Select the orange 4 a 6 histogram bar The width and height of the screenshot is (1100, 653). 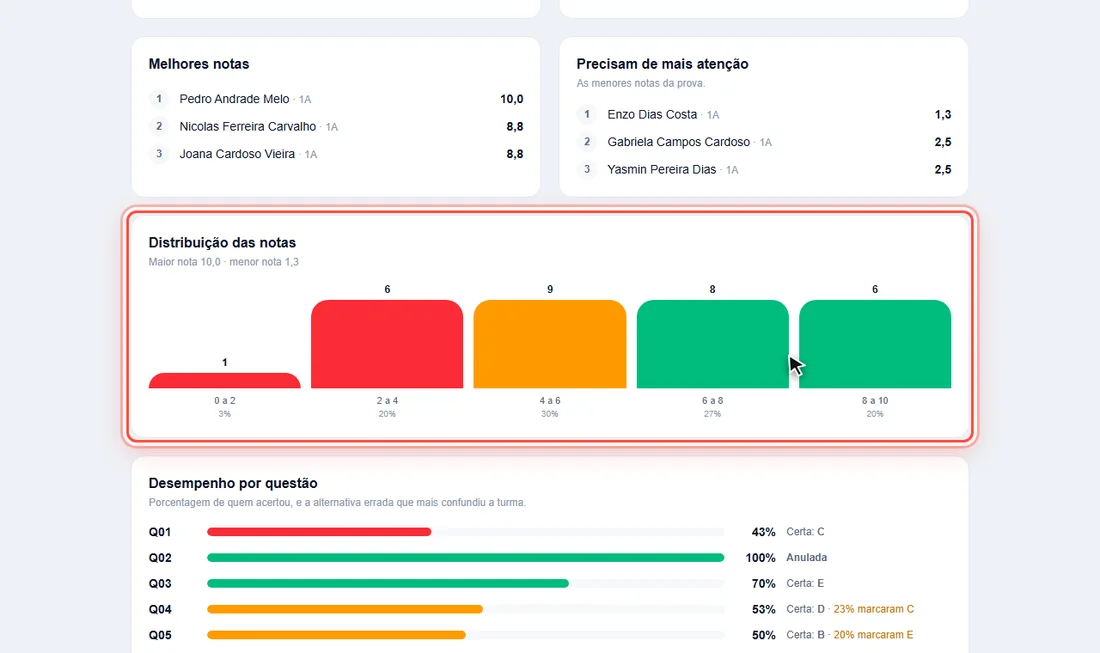point(550,344)
